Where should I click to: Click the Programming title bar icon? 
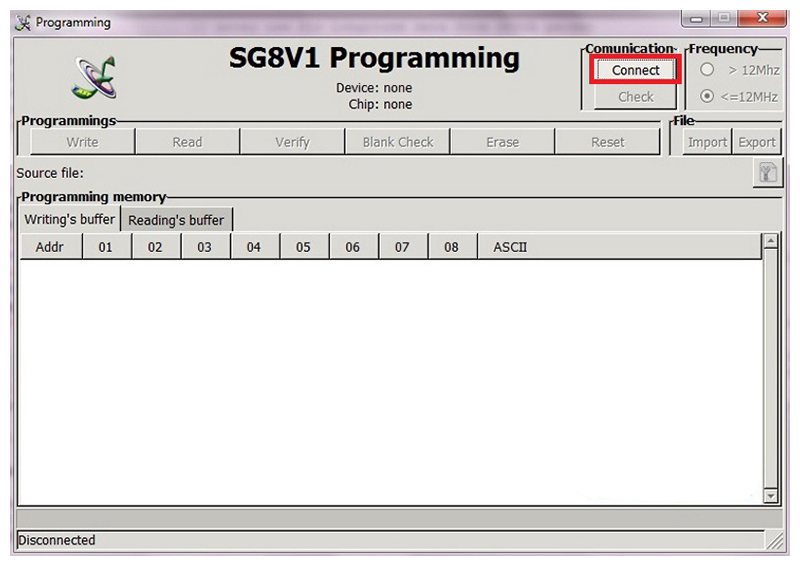[x=23, y=22]
